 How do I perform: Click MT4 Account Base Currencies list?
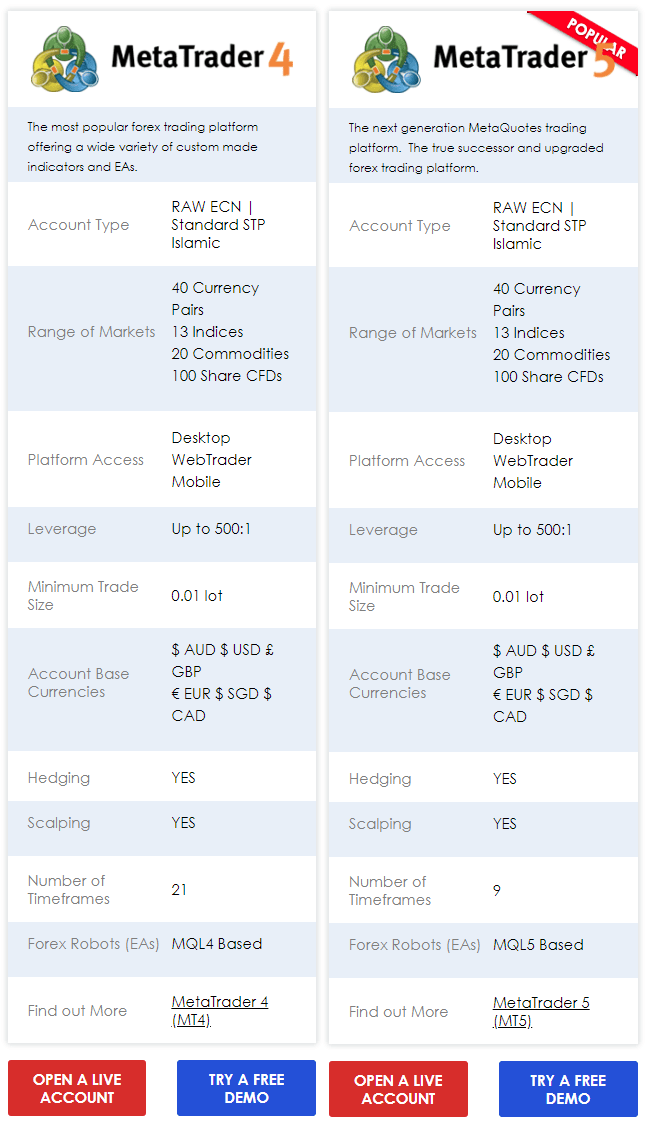point(223,682)
